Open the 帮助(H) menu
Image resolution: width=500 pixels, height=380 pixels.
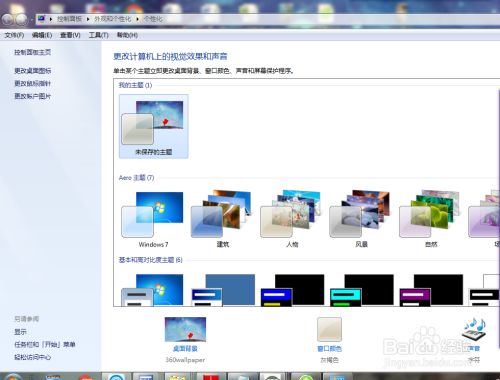127,35
